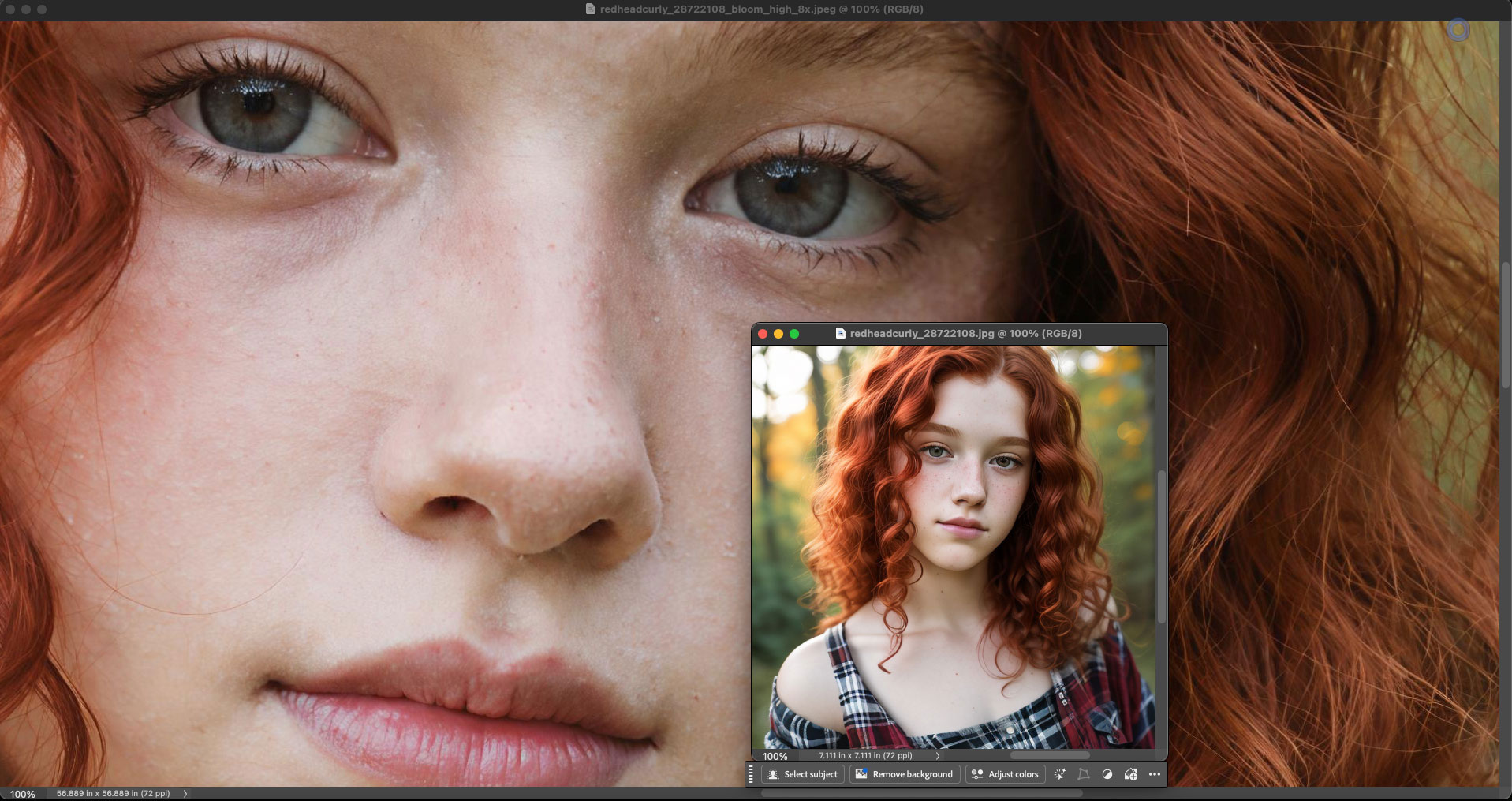Image resolution: width=1512 pixels, height=801 pixels.
Task: Click the main window's vertical scrollbar thumb
Action: tap(1506, 324)
